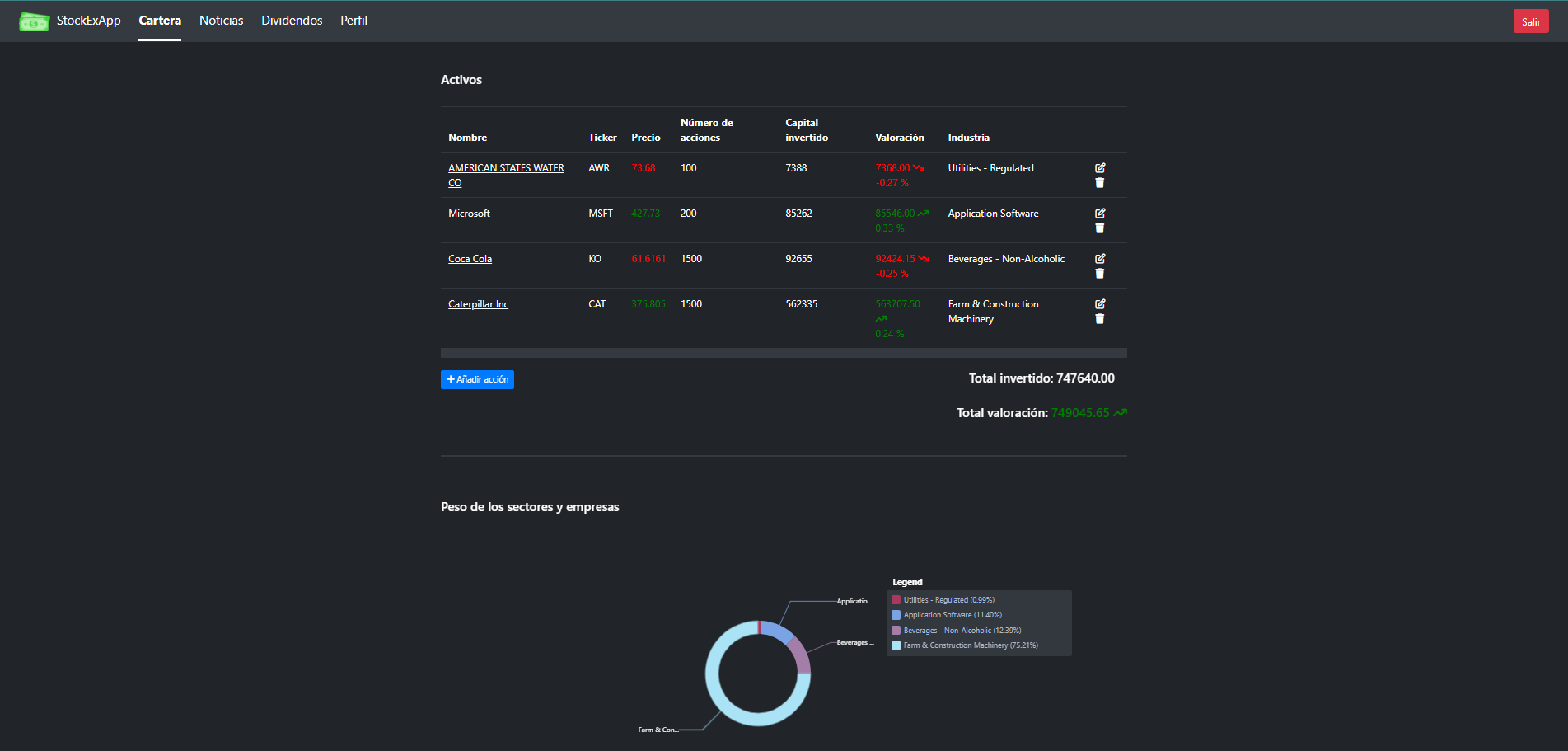Viewport: 1568px width, 751px height.
Task: Toggle Utilities - Regulated legend swatch
Action: [896, 600]
